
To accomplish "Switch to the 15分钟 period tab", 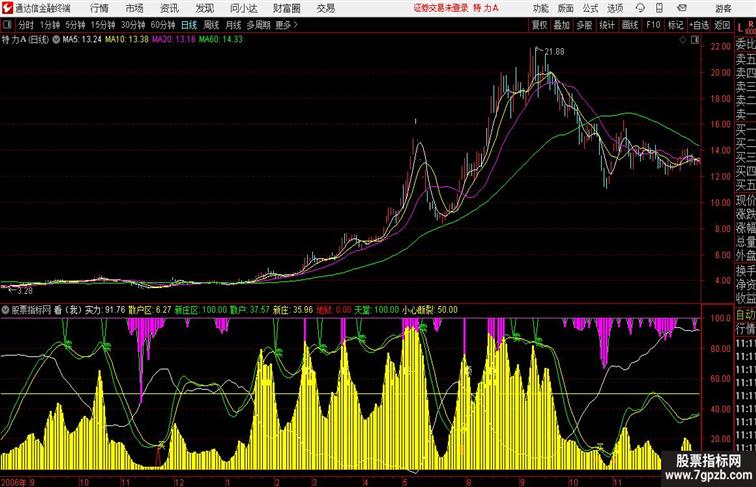I will (103, 25).
